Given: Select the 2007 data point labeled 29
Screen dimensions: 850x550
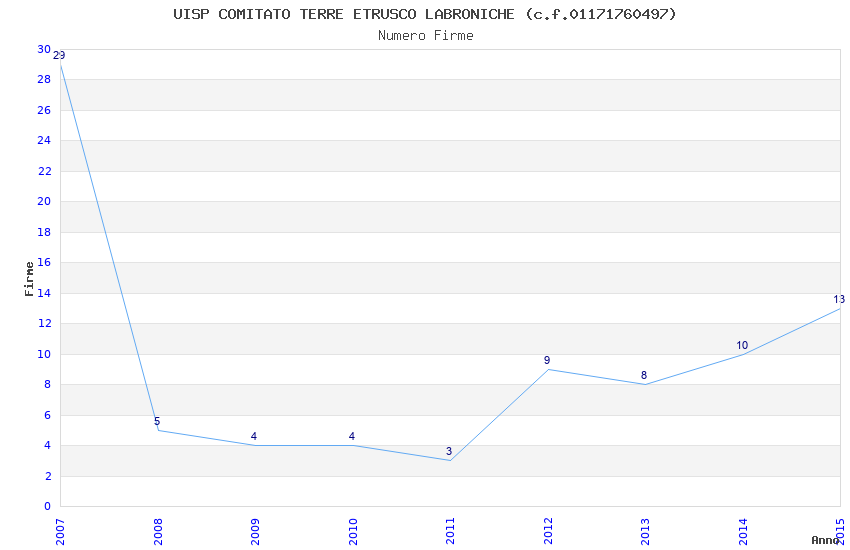Looking at the screenshot, I should coord(60,64).
